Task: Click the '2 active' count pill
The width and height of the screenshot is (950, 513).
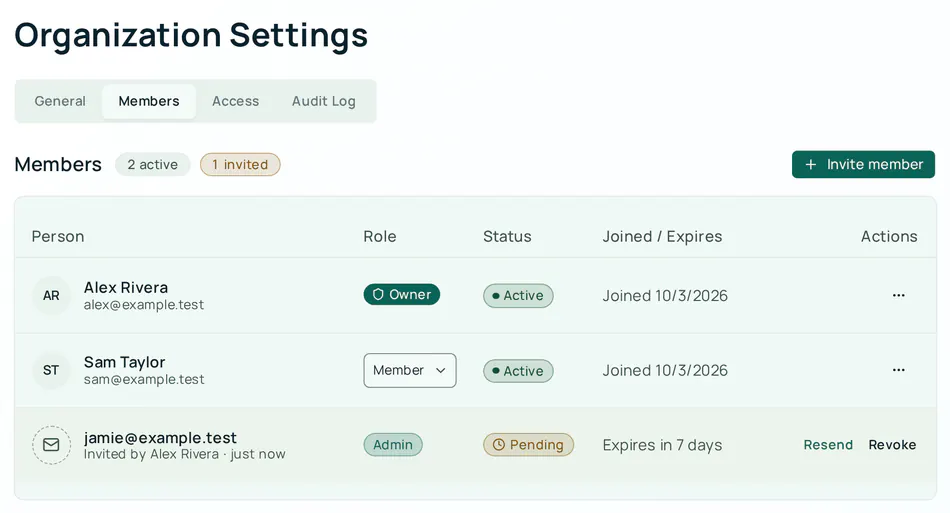Action: pyautogui.click(x=153, y=164)
